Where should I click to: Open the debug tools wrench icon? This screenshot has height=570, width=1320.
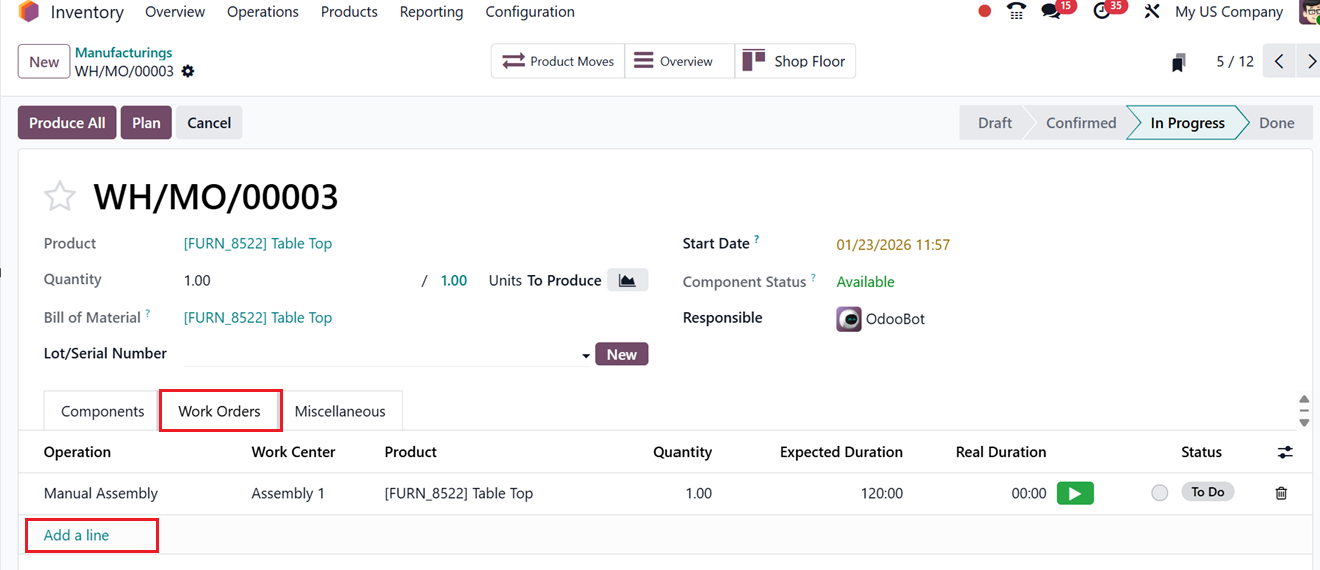click(1152, 12)
